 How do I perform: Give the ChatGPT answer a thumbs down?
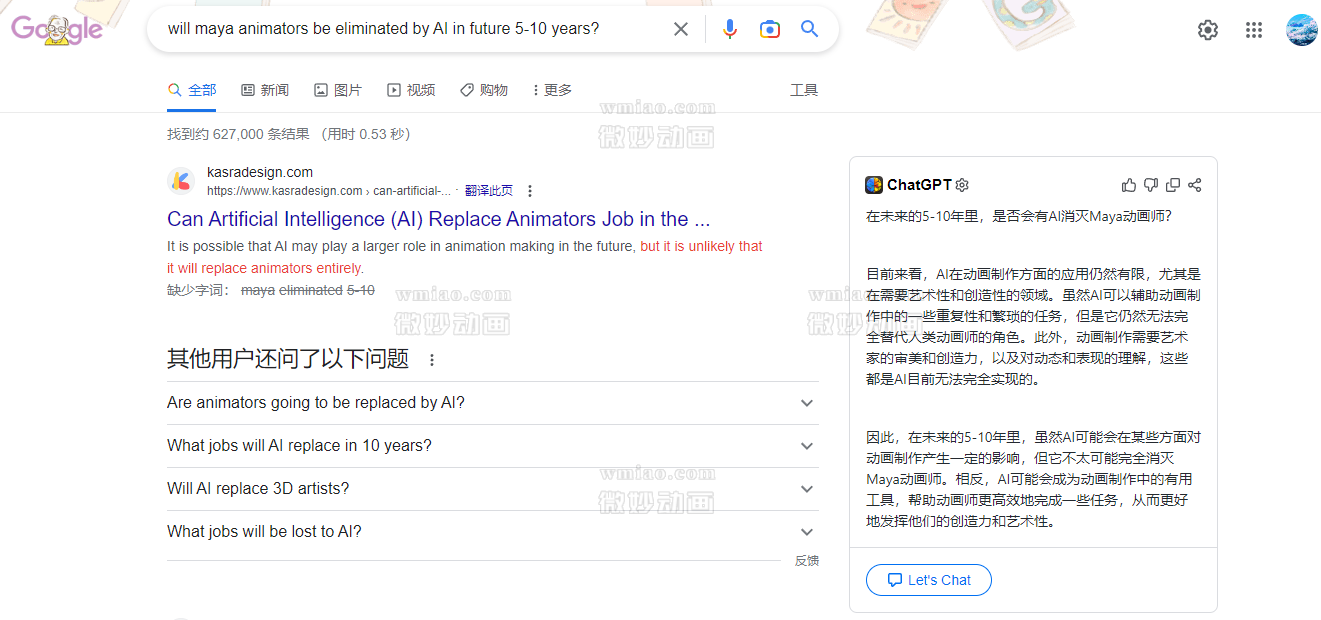click(1151, 184)
